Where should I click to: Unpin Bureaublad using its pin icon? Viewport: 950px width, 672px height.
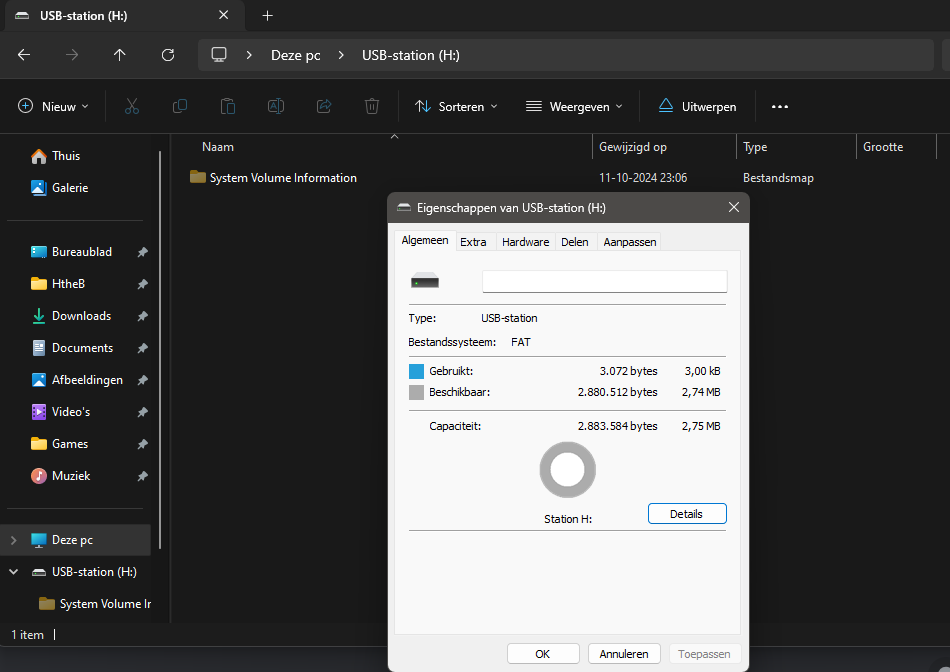tap(142, 252)
